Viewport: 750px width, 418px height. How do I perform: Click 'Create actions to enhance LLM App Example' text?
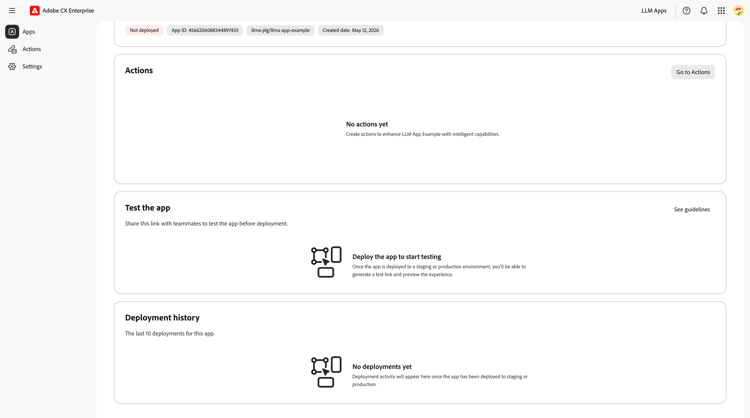pyautogui.click(x=422, y=134)
